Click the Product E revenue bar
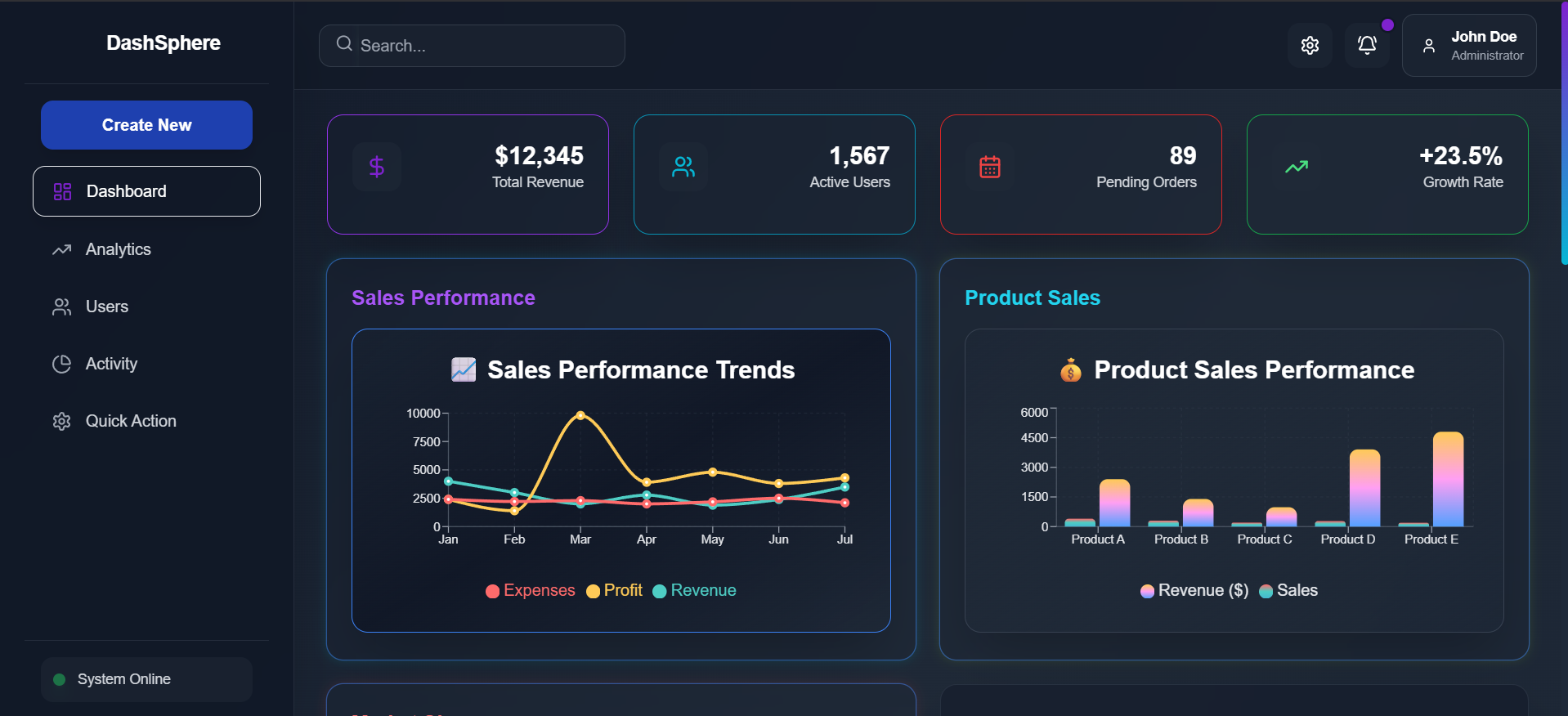The width and height of the screenshot is (1568, 716). (1448, 479)
